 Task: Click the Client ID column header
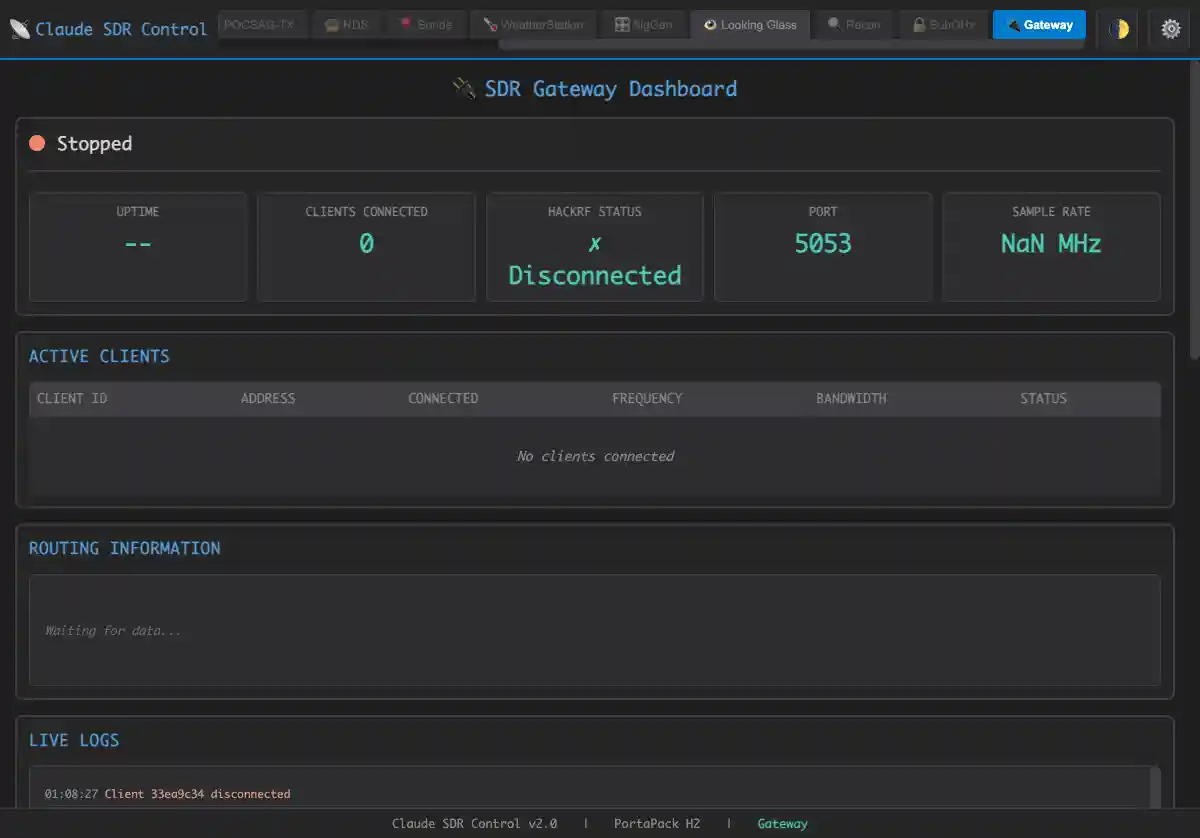[72, 398]
